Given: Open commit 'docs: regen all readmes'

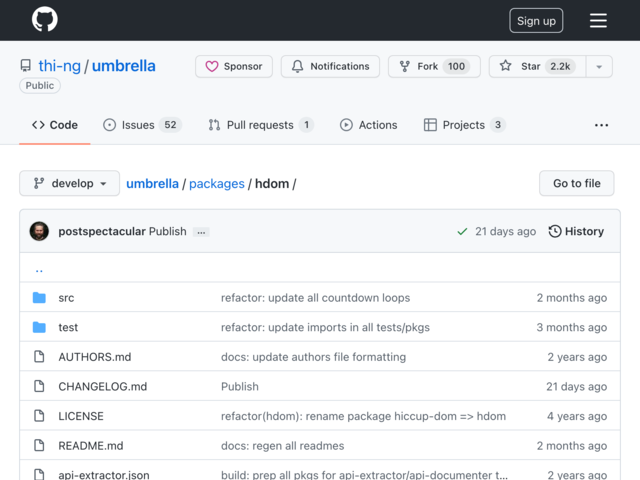Looking at the screenshot, I should pyautogui.click(x=282, y=446).
